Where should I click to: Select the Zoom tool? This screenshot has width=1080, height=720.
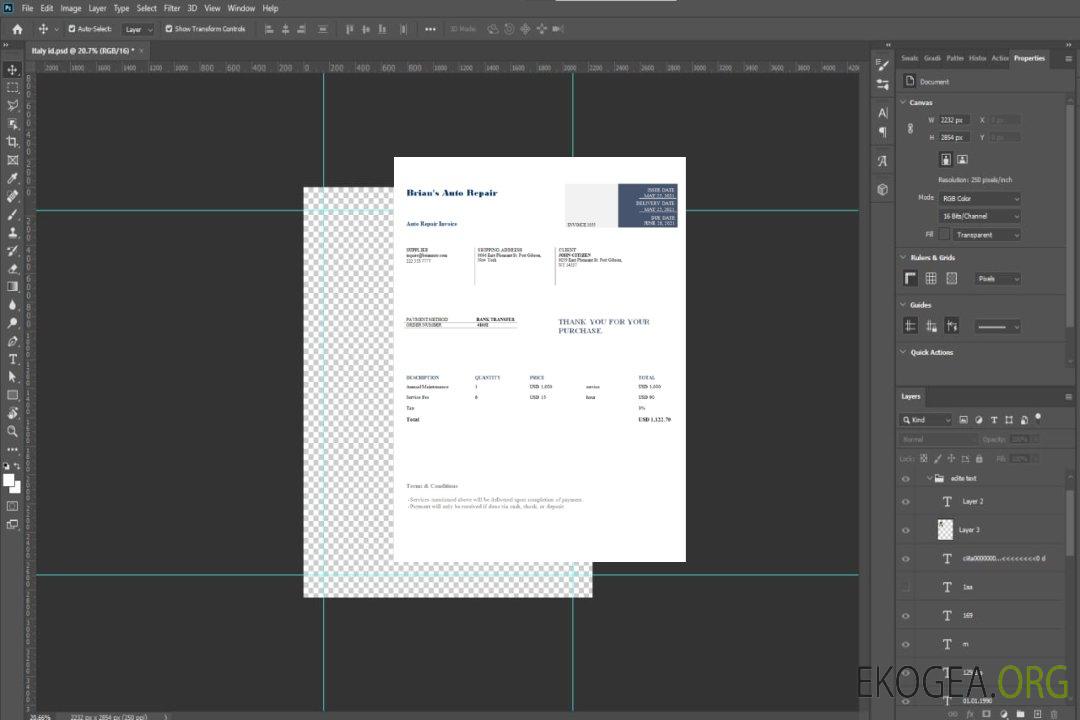12,431
